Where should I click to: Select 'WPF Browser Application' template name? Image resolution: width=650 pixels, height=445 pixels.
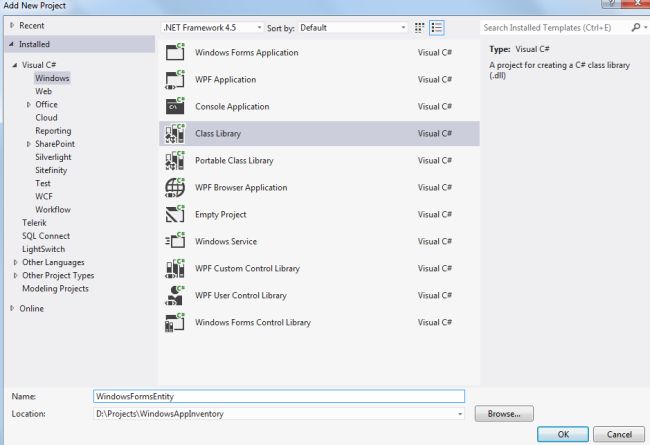(x=241, y=187)
